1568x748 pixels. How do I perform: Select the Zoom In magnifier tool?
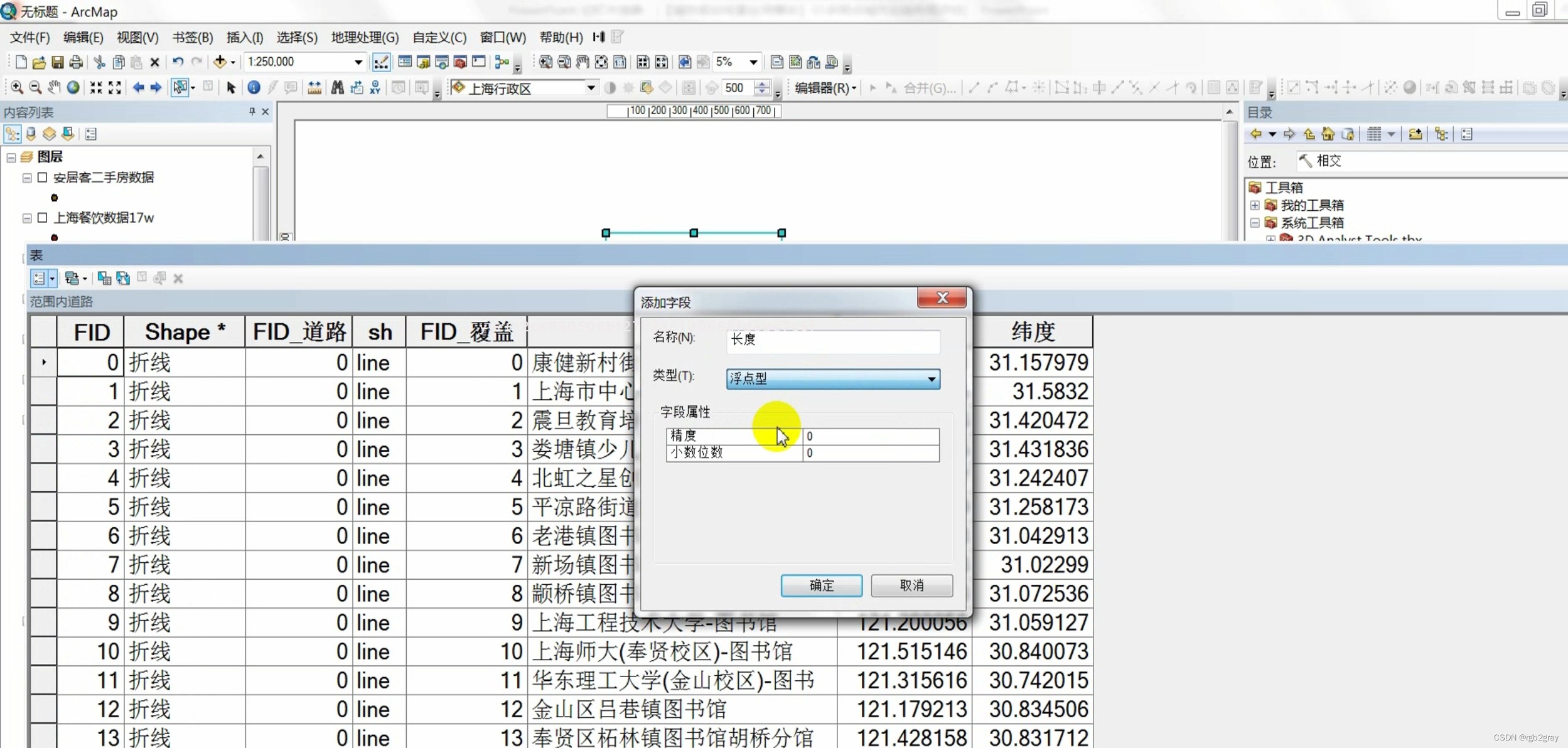pyautogui.click(x=17, y=87)
